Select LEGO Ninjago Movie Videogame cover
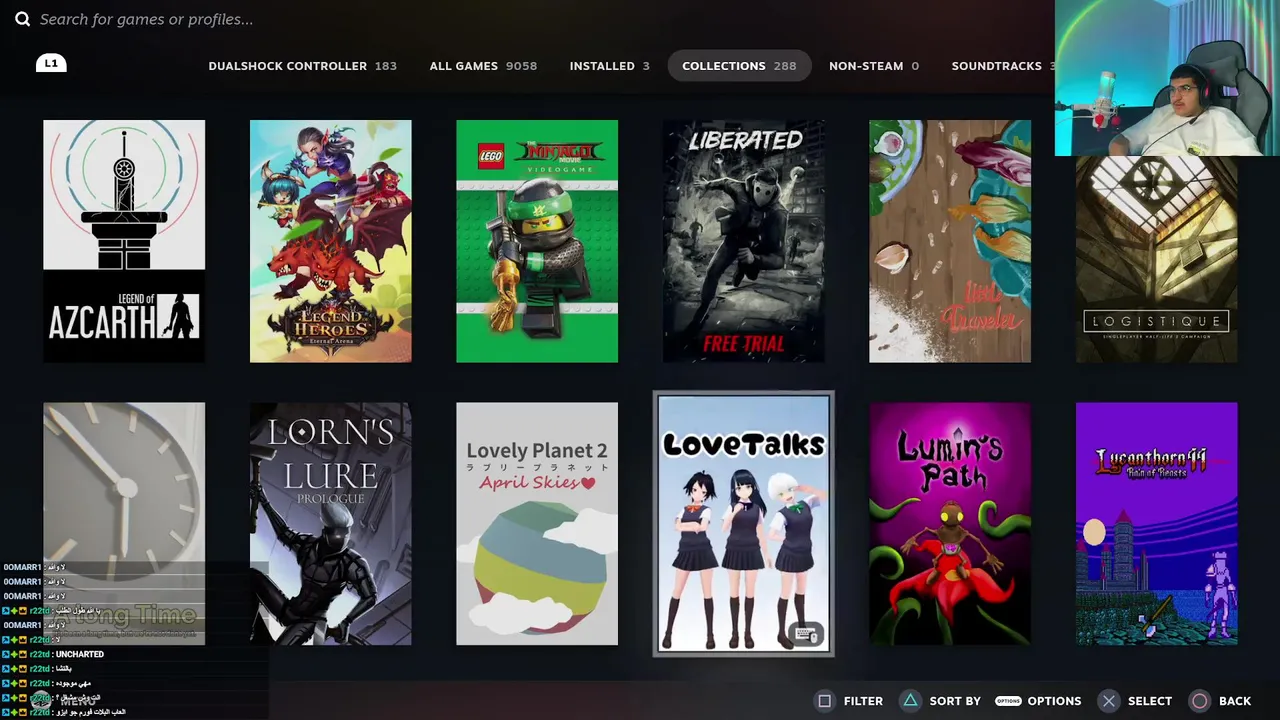The width and height of the screenshot is (1280, 720). [x=537, y=241]
